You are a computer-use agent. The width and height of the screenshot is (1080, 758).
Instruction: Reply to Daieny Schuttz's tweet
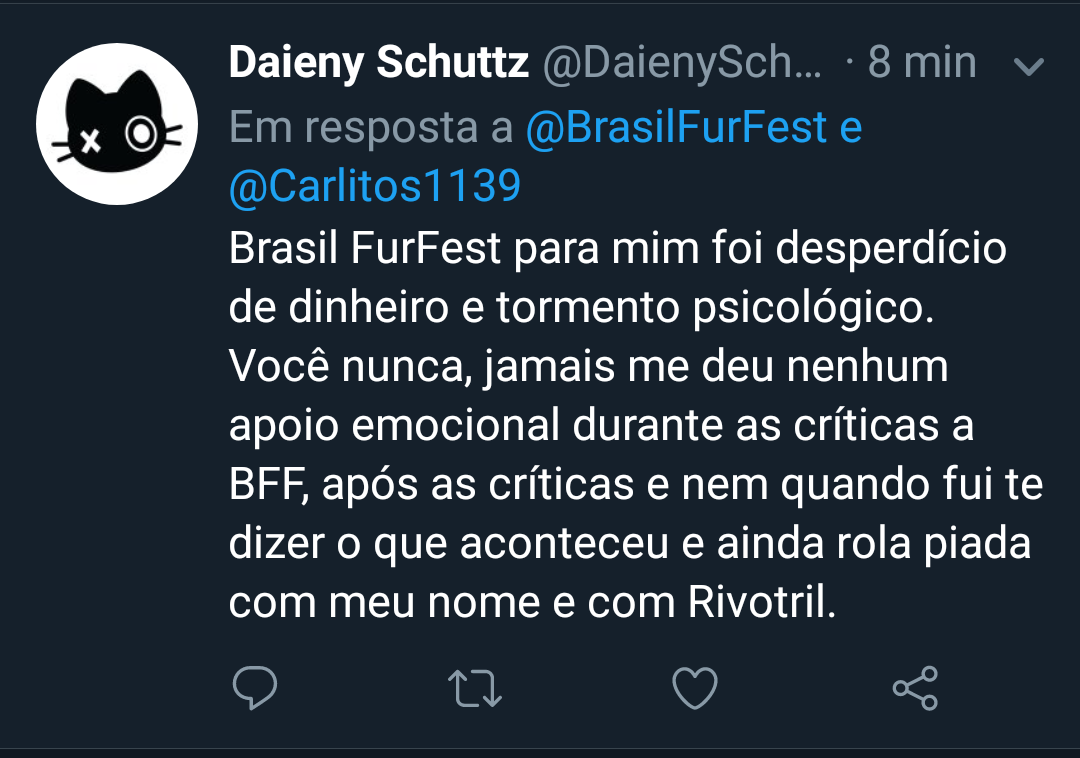coord(254,688)
